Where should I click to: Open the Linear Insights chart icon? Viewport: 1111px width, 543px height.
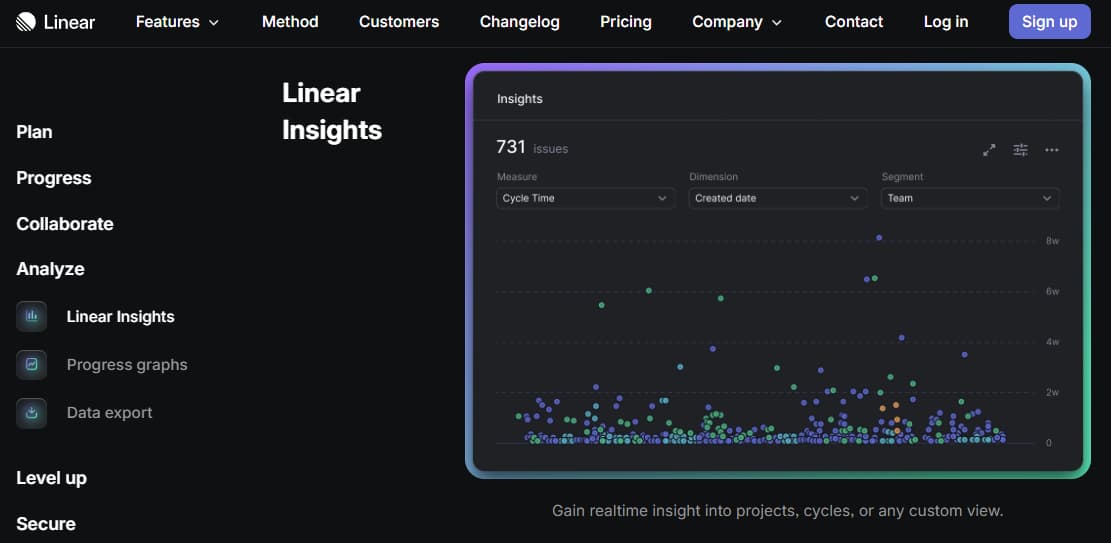31,316
